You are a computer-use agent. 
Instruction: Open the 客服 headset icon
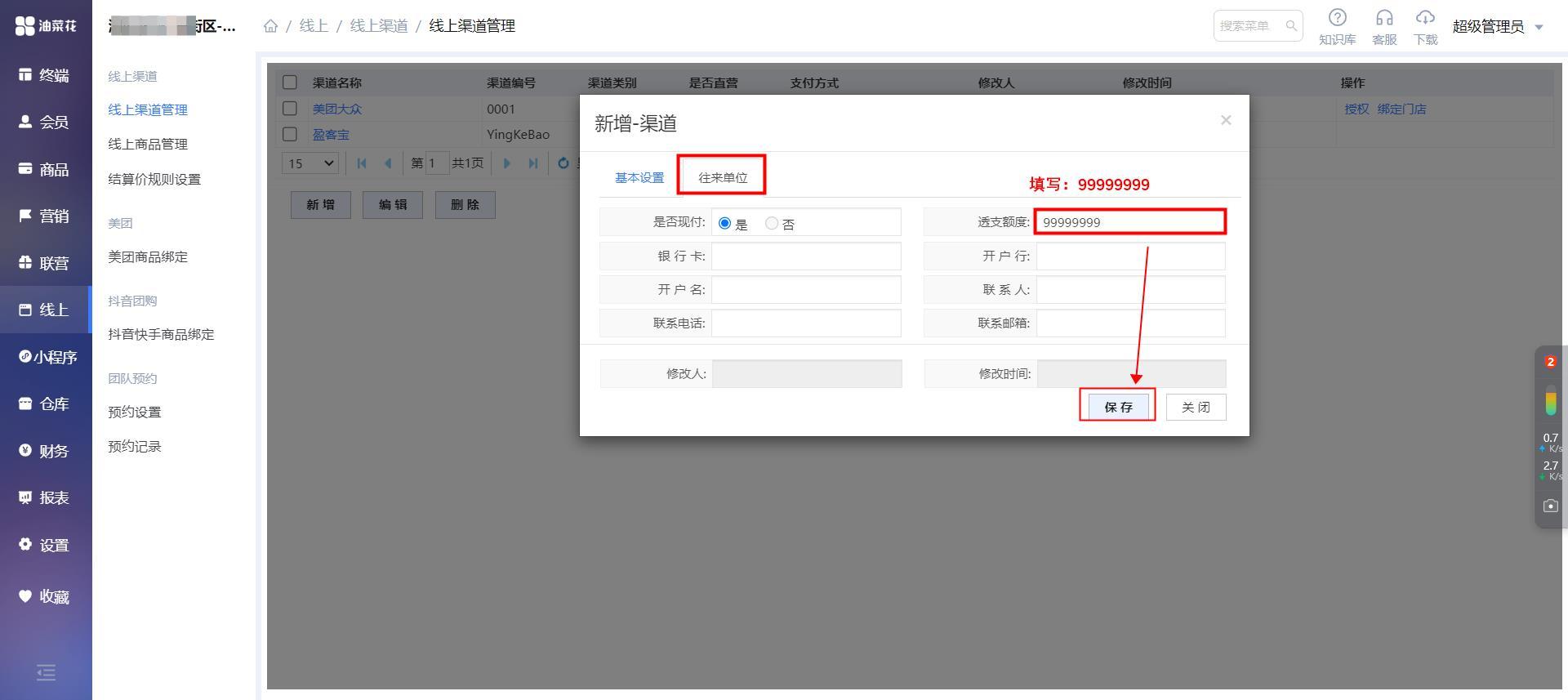coord(1384,27)
